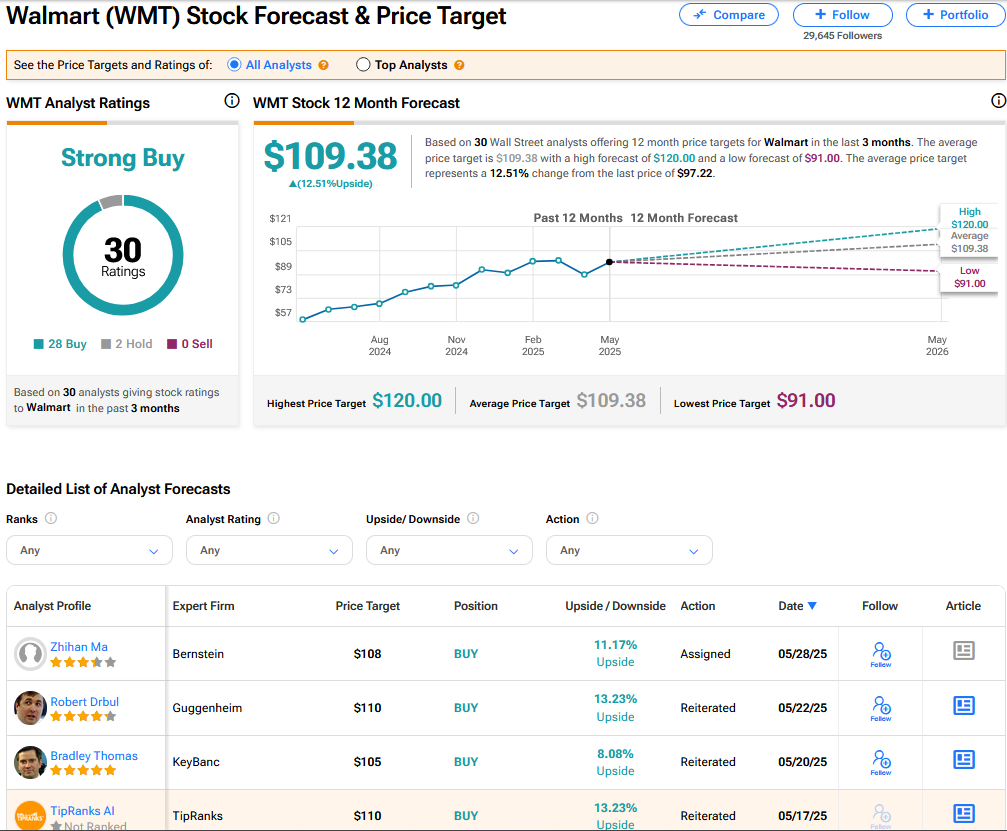Click the Price Target column header
This screenshot has height=831, width=1007.
pos(367,606)
